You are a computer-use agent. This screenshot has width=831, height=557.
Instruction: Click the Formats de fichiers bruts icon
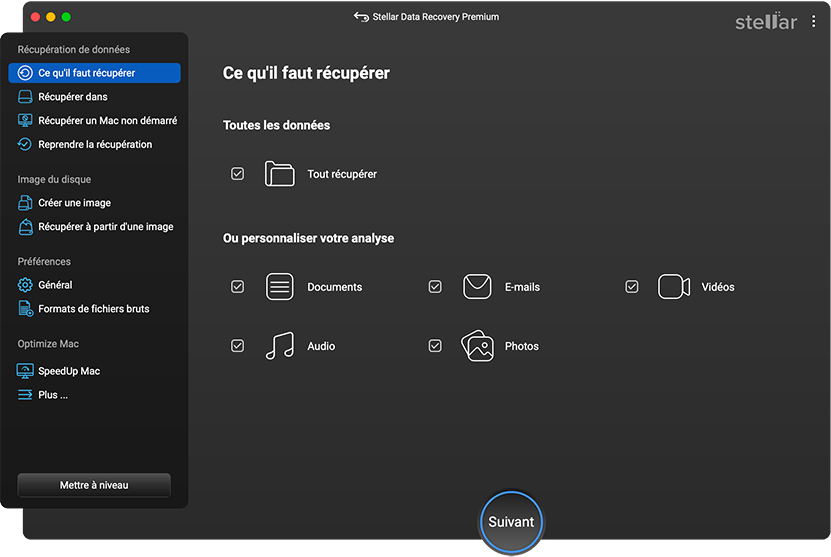[25, 308]
